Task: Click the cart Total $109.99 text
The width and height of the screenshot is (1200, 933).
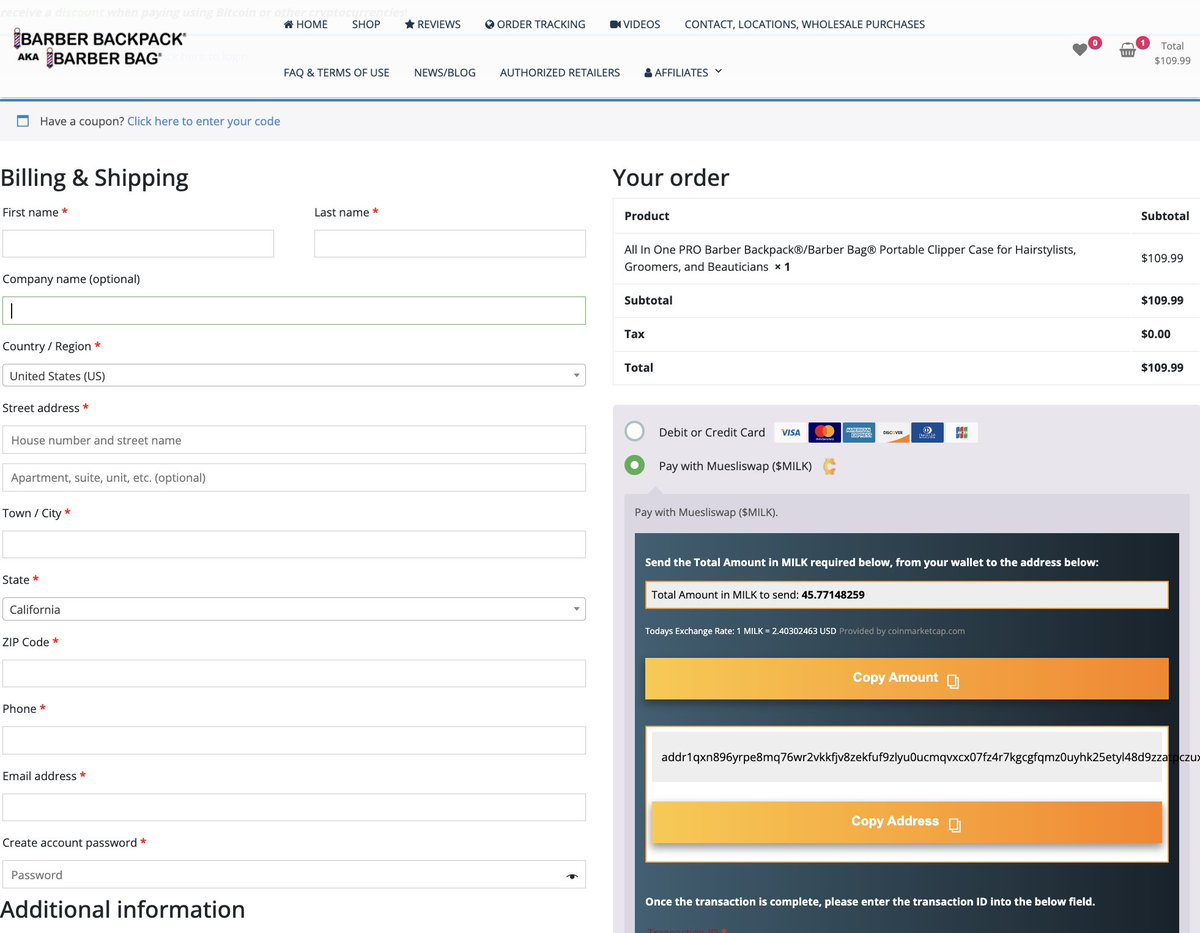Action: 1172,53
